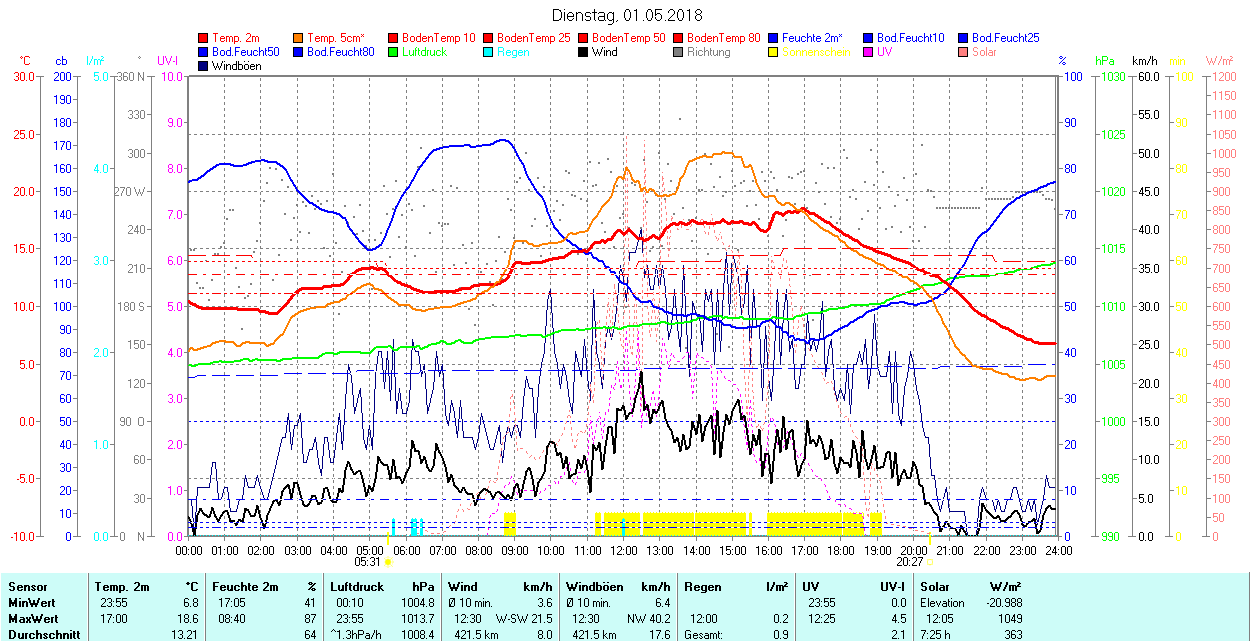Click the Bod.Feucht50 legend label
This screenshot has width=1250, height=641.
pos(238,52)
